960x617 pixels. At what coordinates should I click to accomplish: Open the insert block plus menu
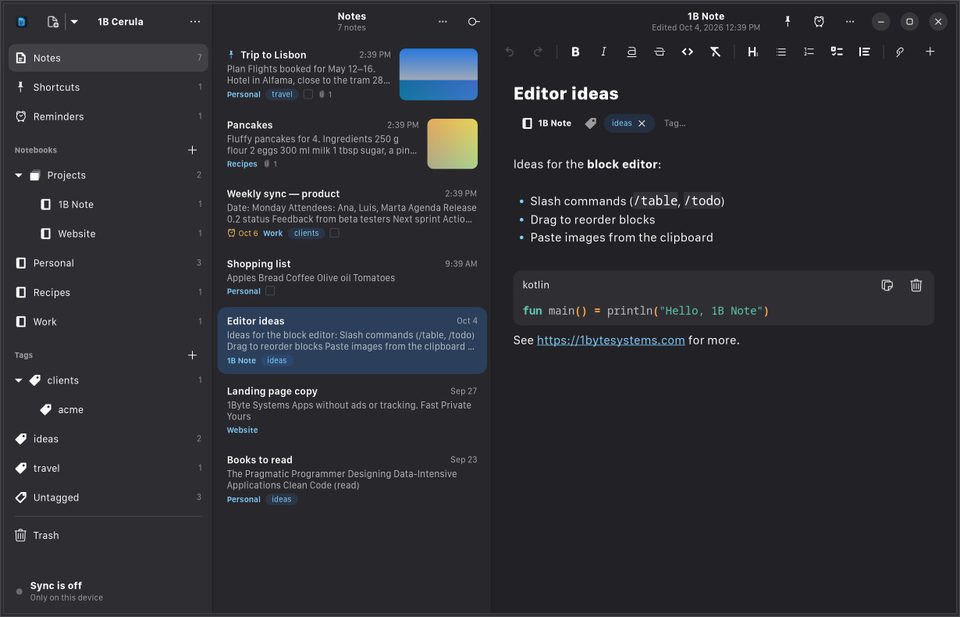[930, 52]
